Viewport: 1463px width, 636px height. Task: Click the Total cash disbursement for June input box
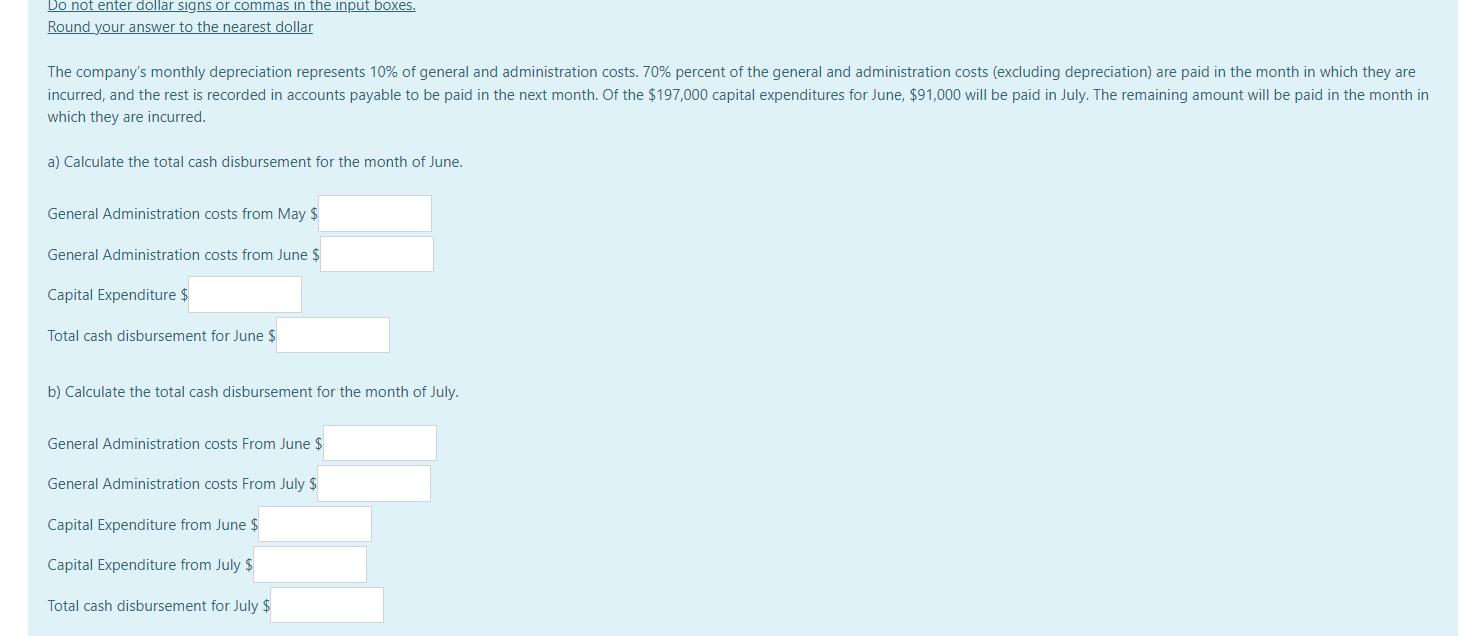coord(332,334)
